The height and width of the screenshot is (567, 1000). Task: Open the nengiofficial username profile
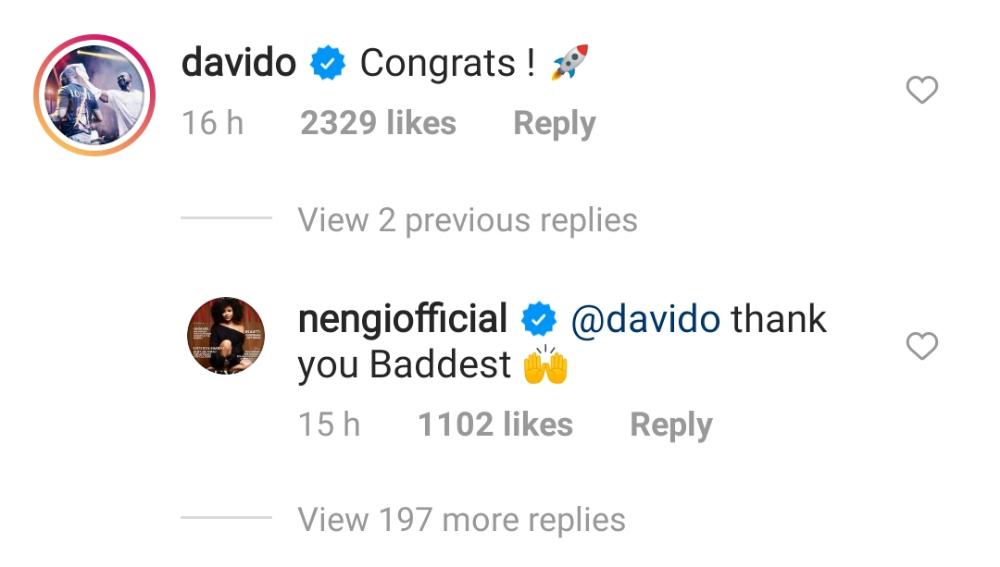click(403, 320)
